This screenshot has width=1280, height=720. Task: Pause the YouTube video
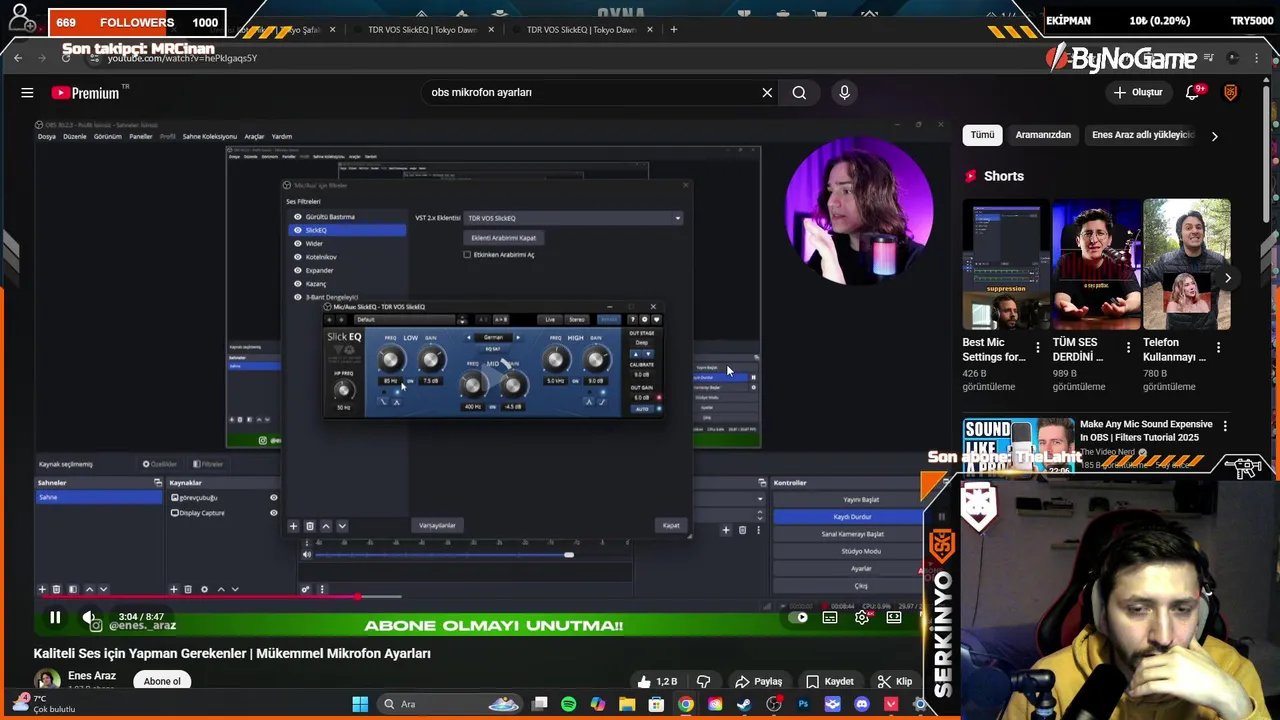point(55,618)
